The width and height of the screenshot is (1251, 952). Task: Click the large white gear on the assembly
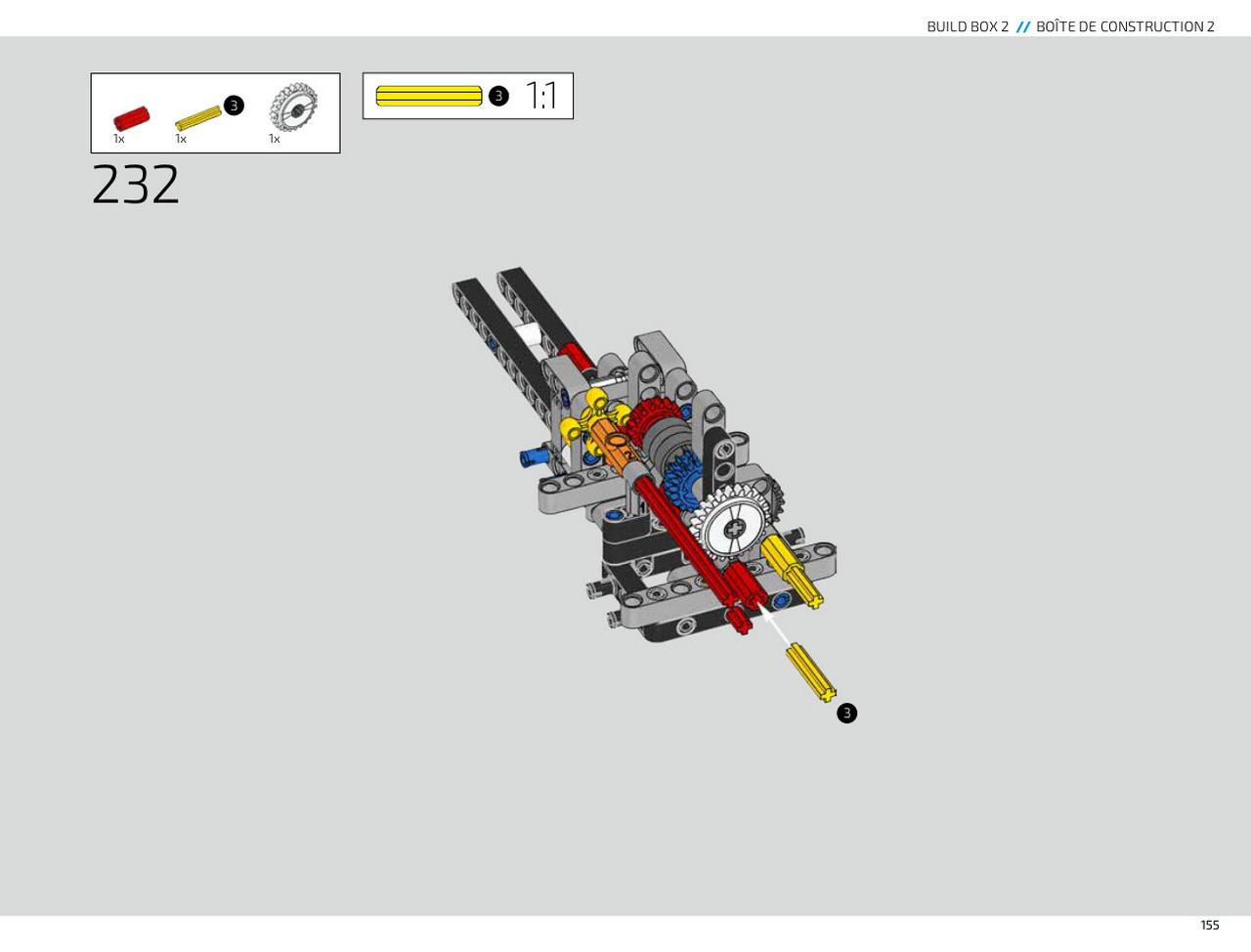[x=732, y=525]
